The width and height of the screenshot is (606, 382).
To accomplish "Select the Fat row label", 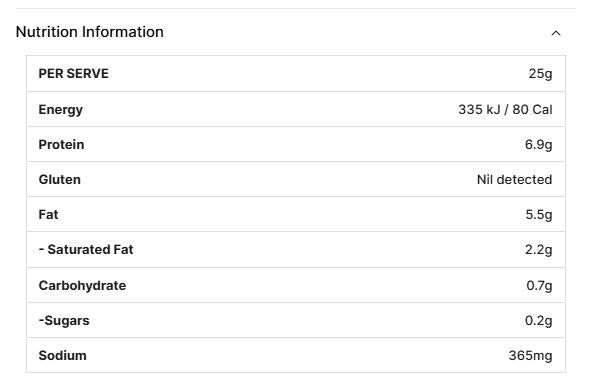I will point(48,214).
